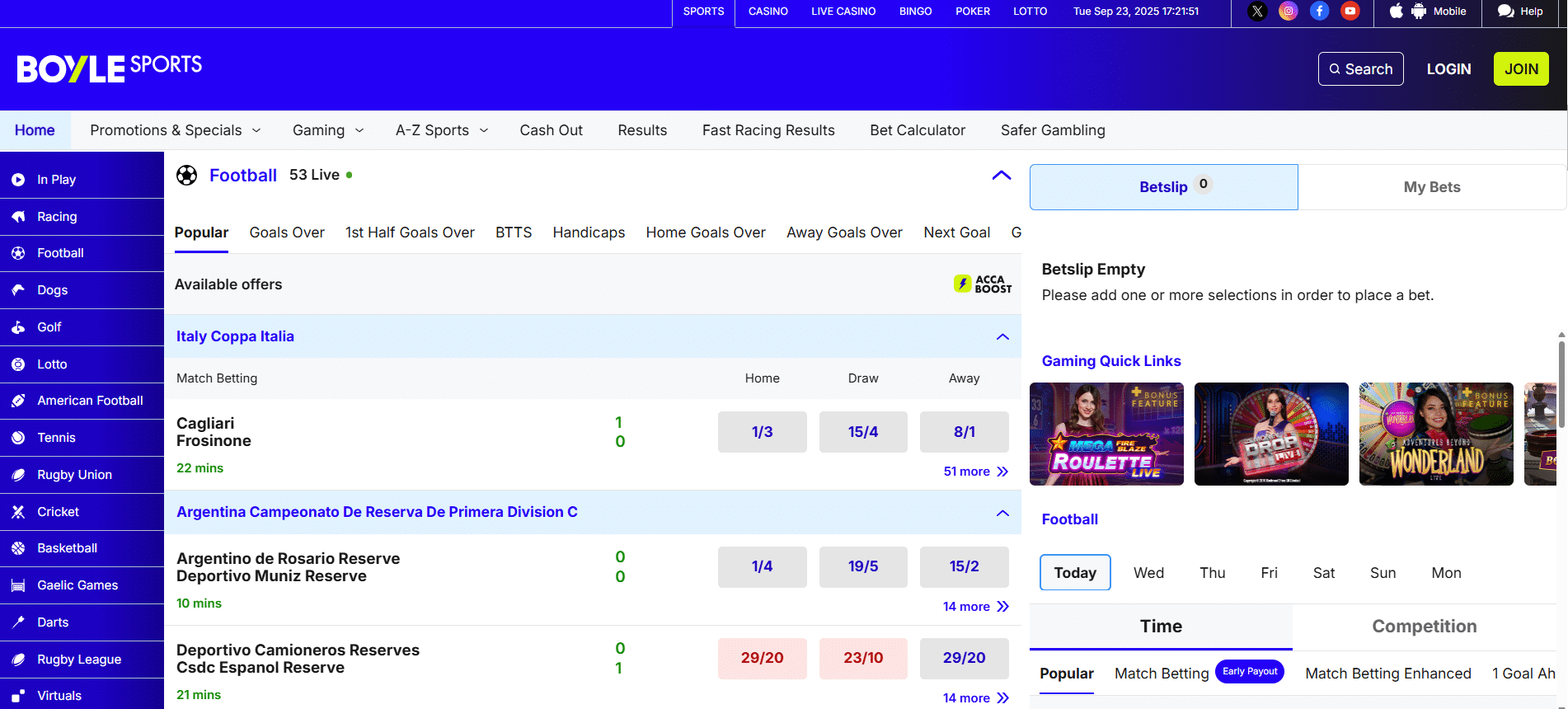Expand the Gaming dropdown menu
Screen dimensions: 1568x709
(x=328, y=130)
